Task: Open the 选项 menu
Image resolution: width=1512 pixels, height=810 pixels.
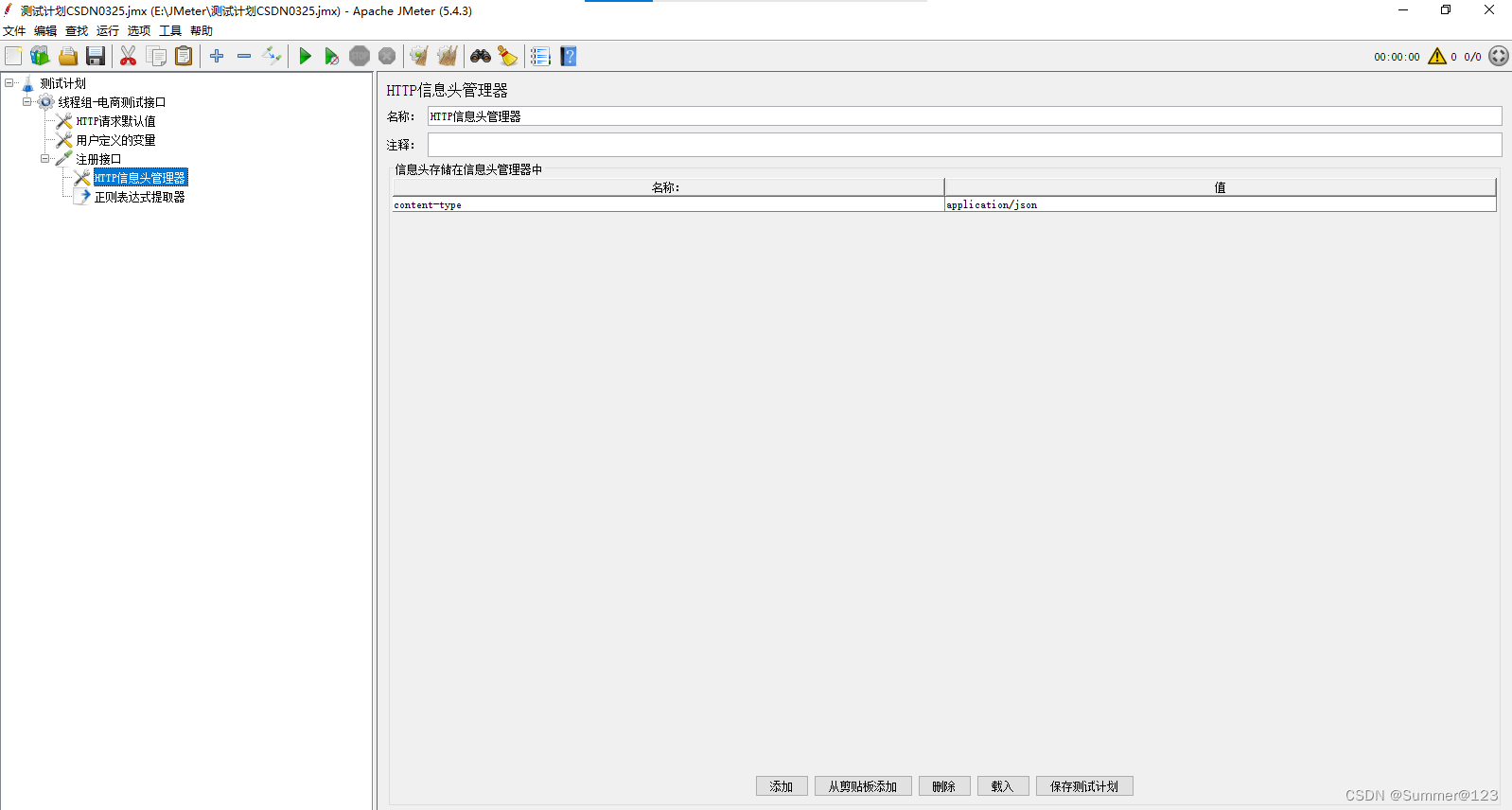Action: [x=139, y=31]
